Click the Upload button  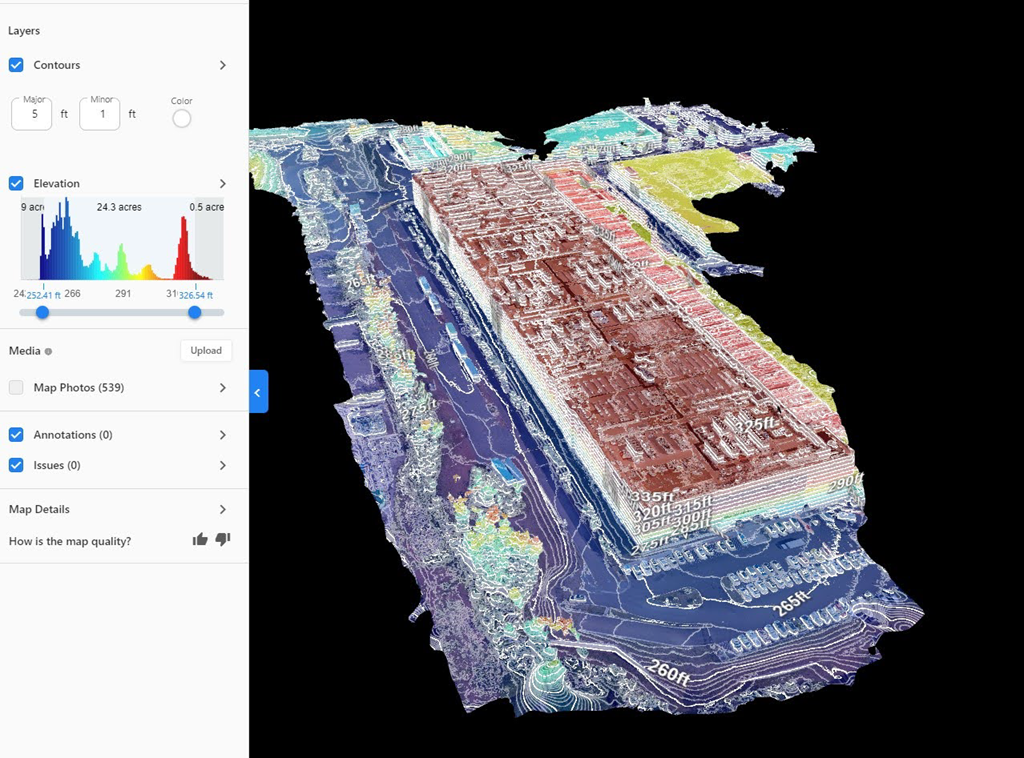coord(206,351)
